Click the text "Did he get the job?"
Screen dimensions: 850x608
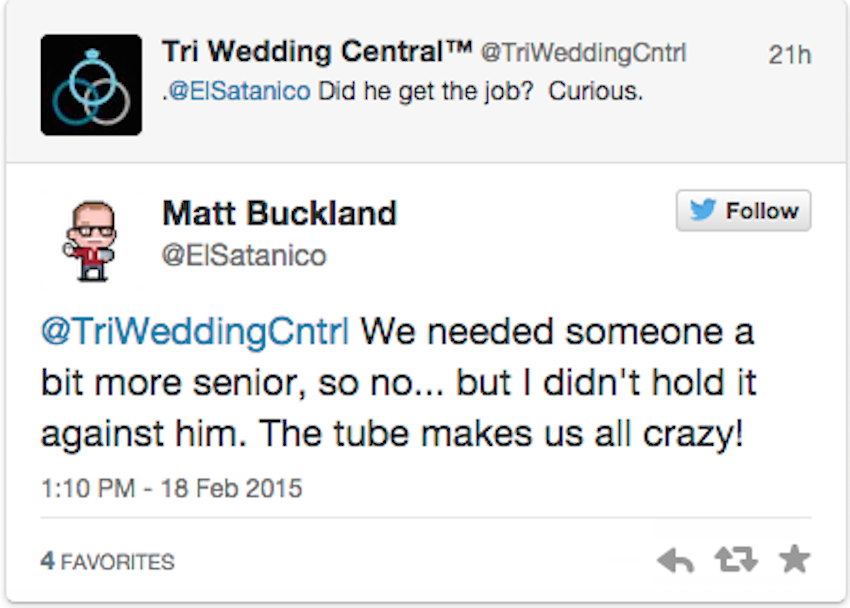[x=426, y=92]
